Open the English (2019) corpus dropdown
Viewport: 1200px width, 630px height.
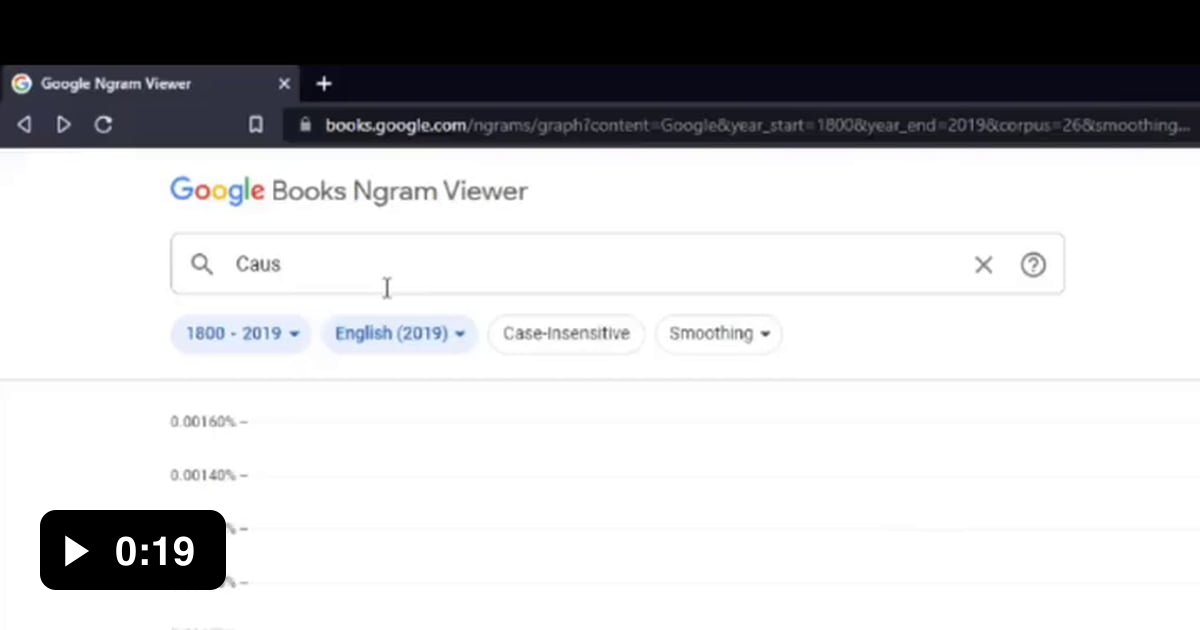coord(399,334)
